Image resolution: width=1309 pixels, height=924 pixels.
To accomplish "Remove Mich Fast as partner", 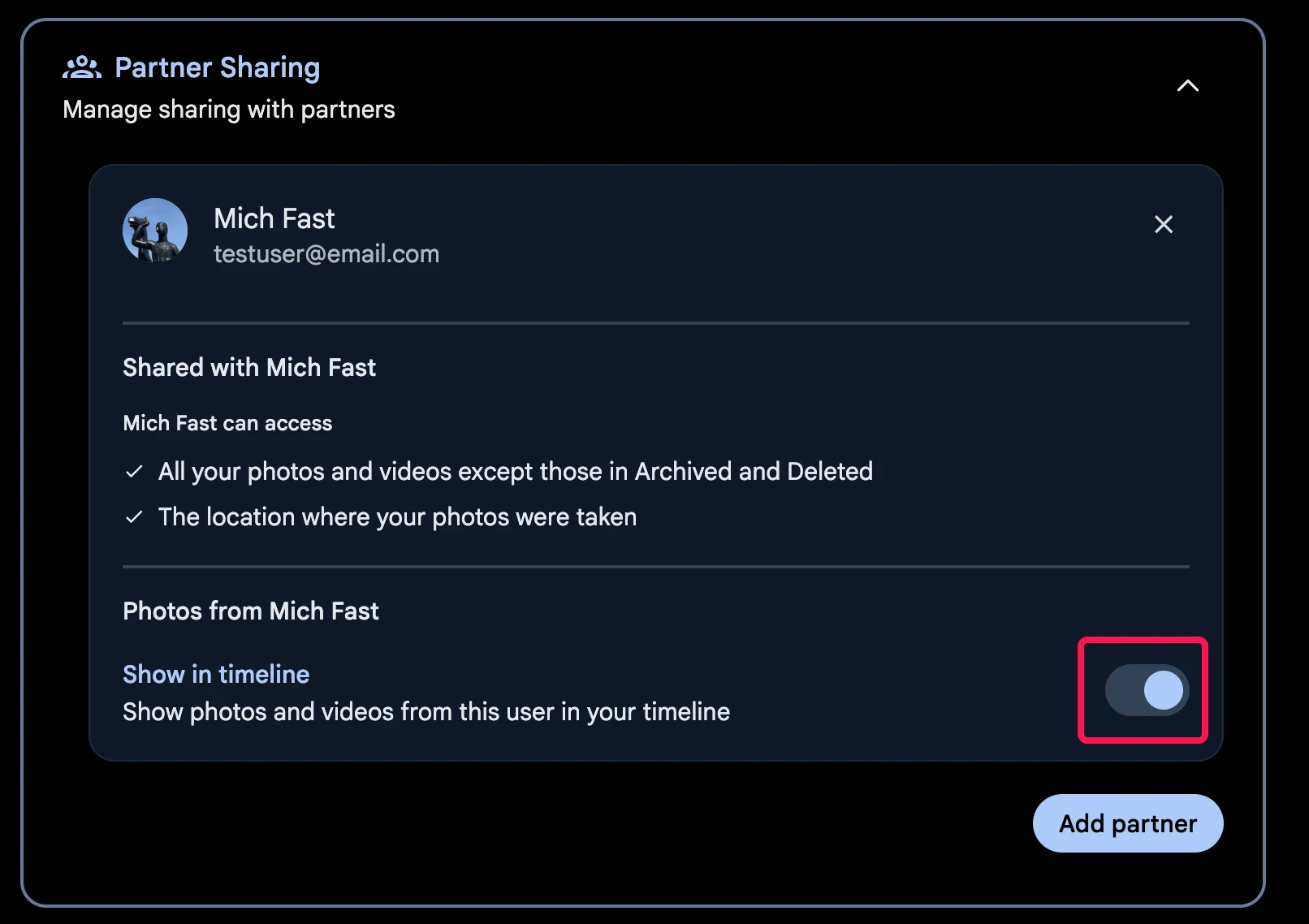I will click(x=1163, y=224).
